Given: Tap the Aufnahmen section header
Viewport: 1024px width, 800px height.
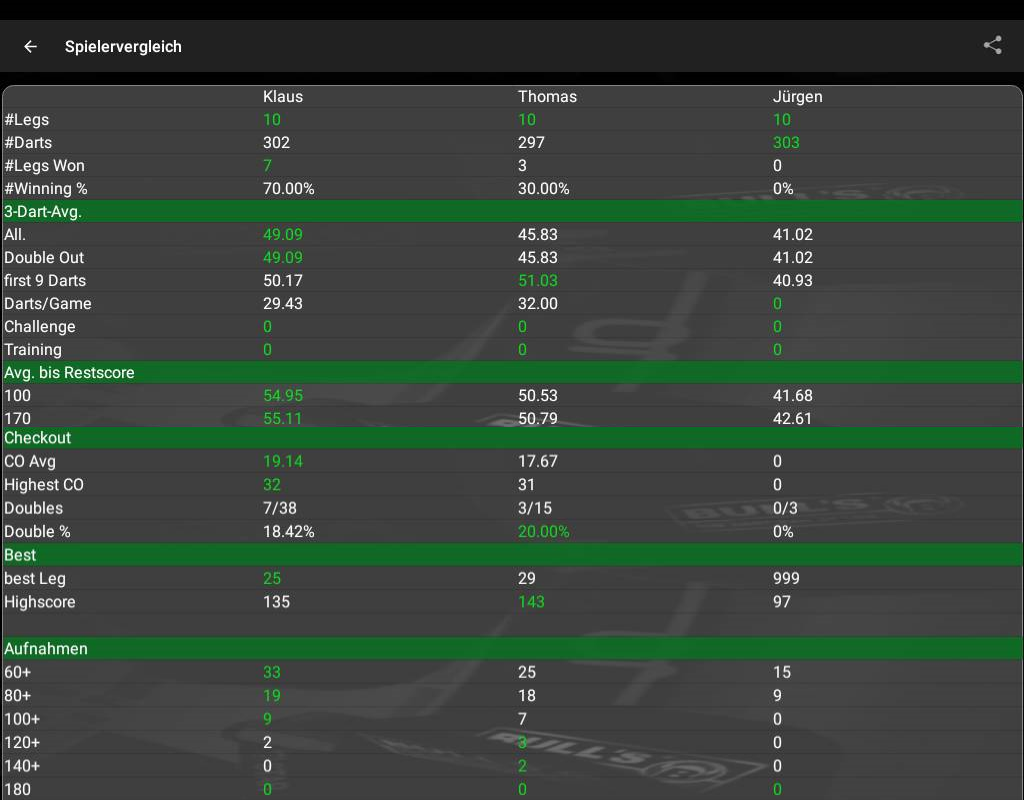Looking at the screenshot, I should click(x=46, y=649).
